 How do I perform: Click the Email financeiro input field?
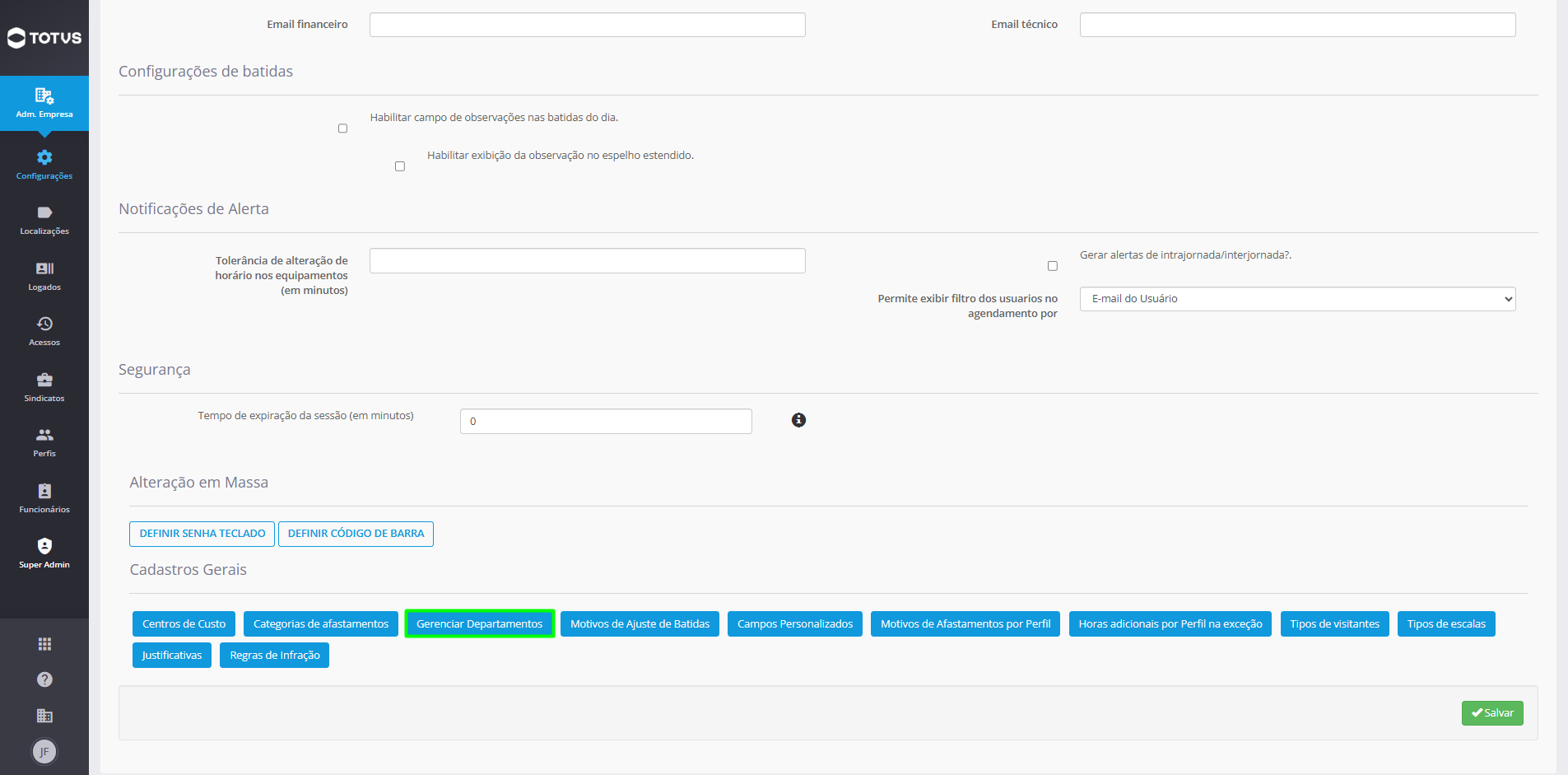(587, 25)
